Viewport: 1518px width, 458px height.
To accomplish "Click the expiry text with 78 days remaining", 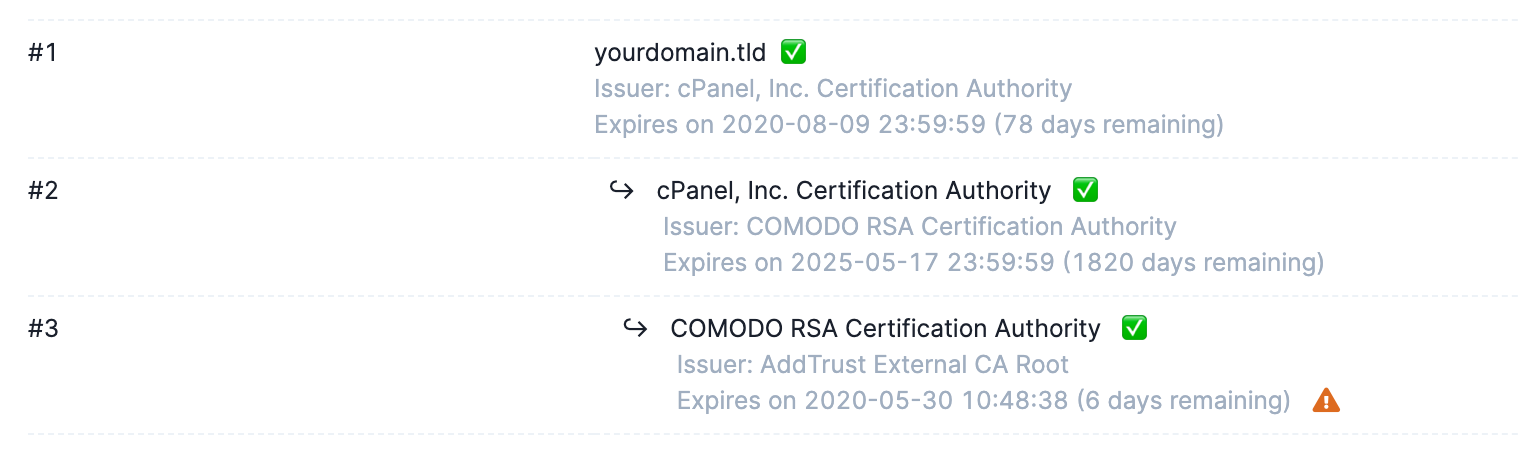I will tap(909, 125).
